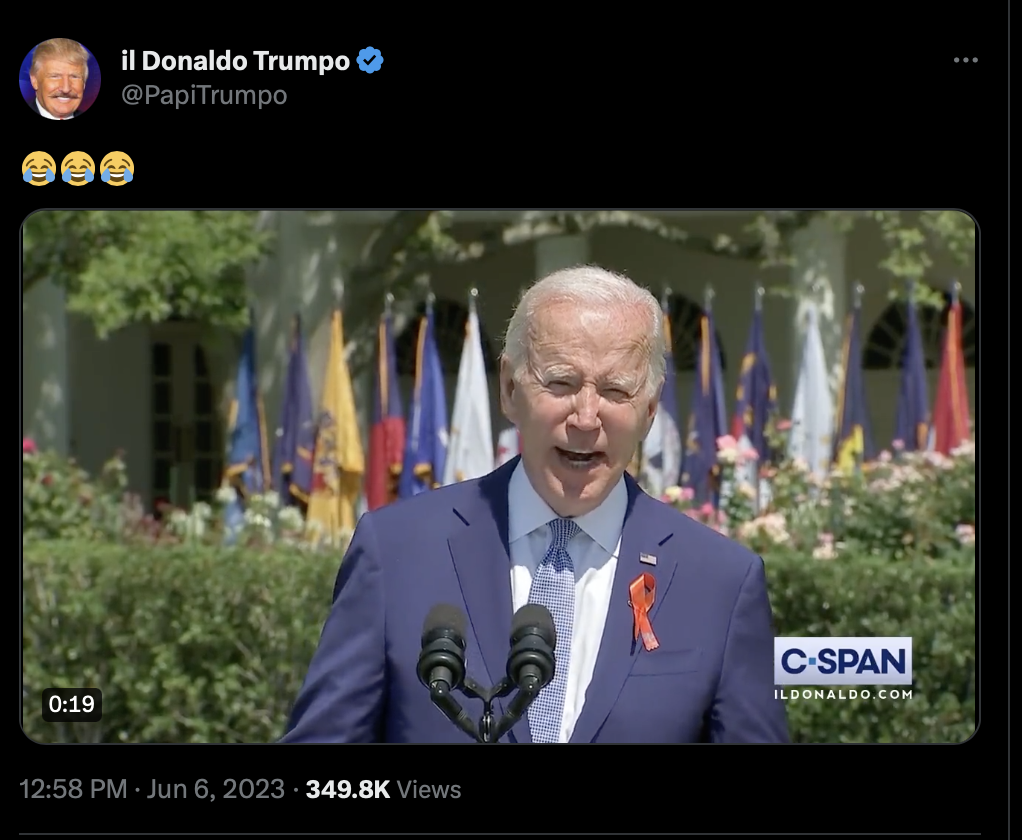Click the blue verified checkmark badge
The image size is (1022, 840).
pyautogui.click(x=370, y=61)
